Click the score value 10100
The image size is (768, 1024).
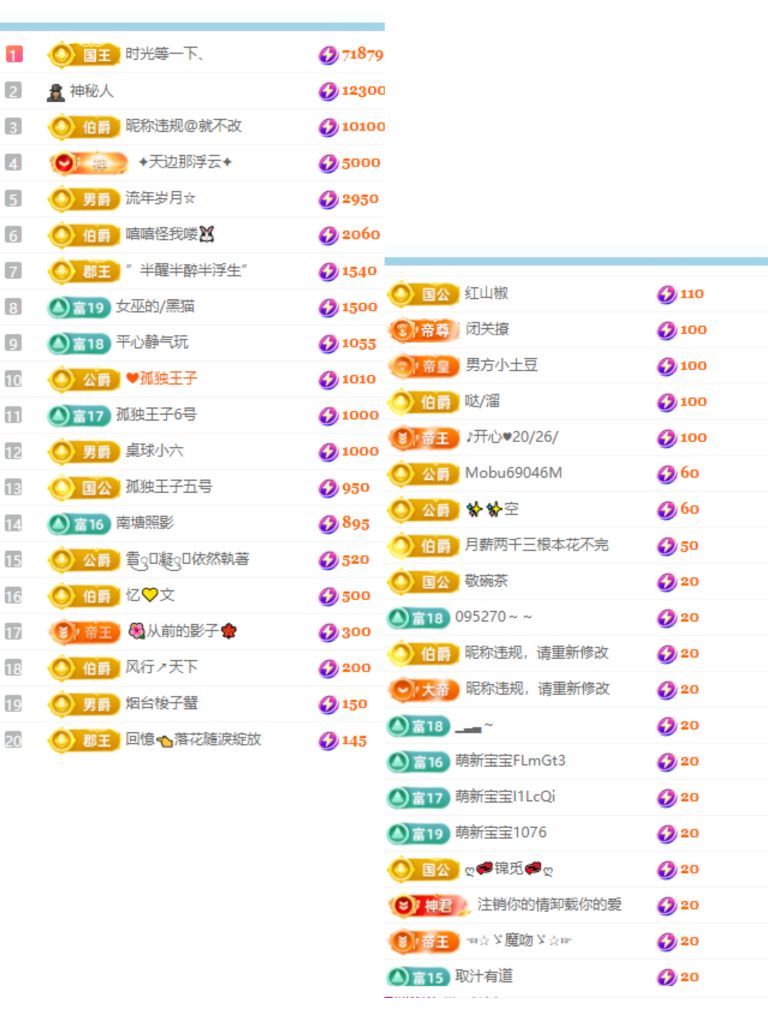click(362, 127)
